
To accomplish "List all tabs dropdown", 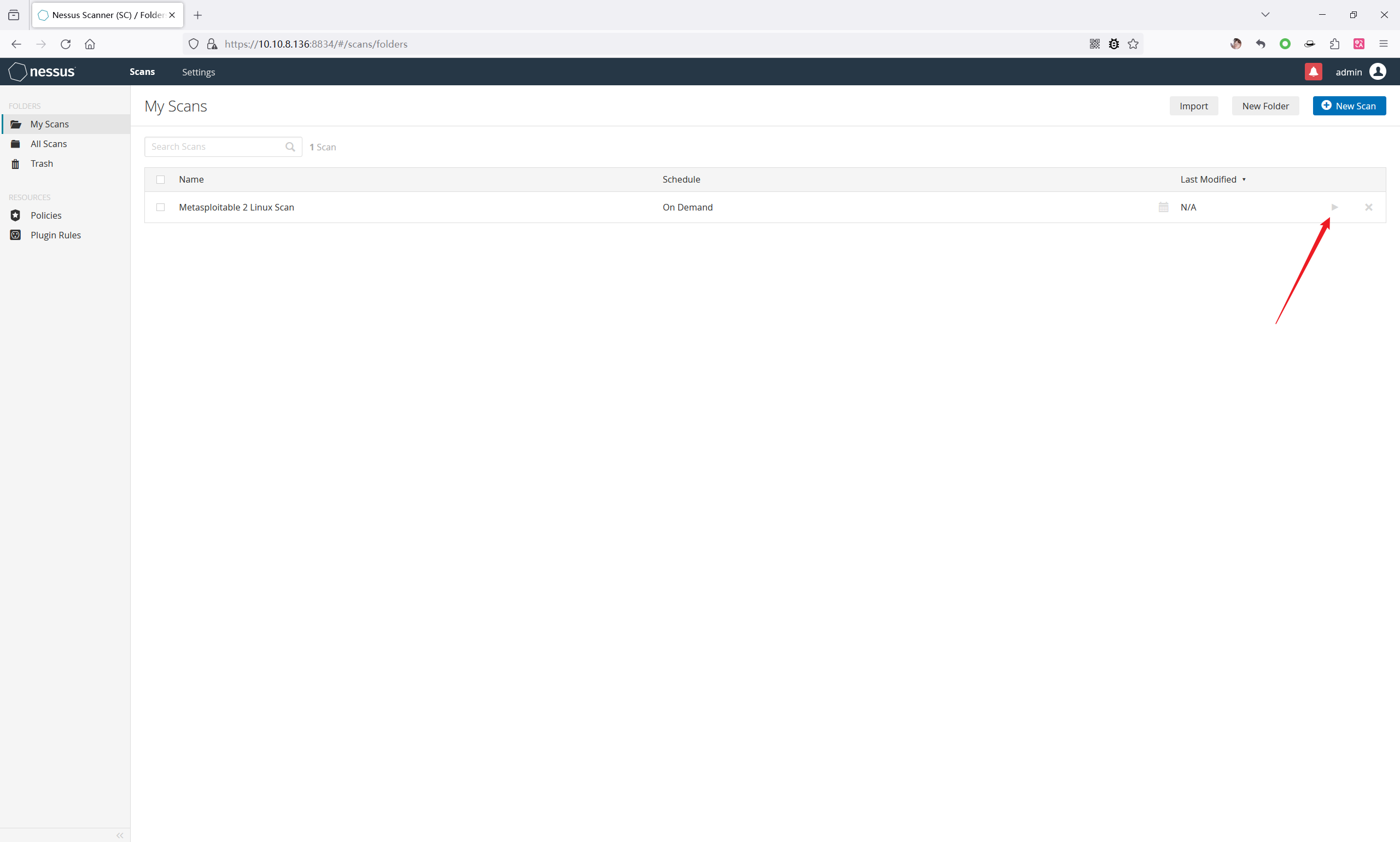I will click(x=1265, y=15).
